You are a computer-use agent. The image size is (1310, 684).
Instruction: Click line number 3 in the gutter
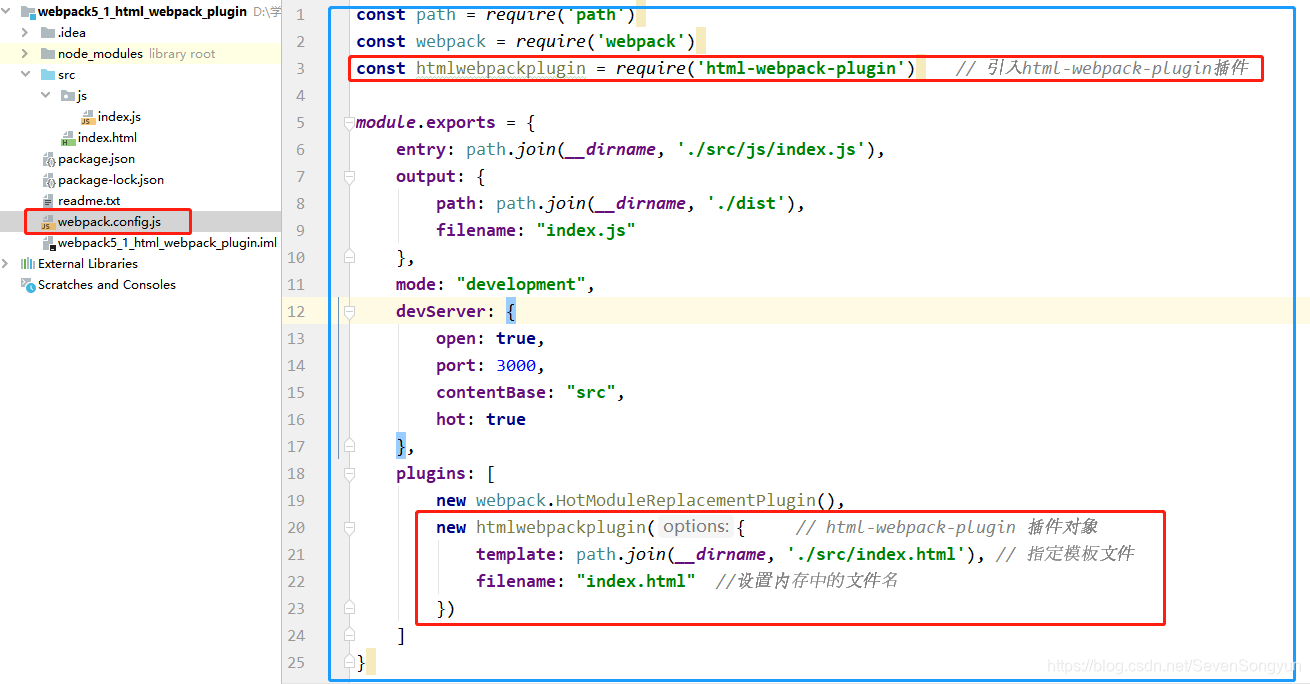click(x=300, y=69)
